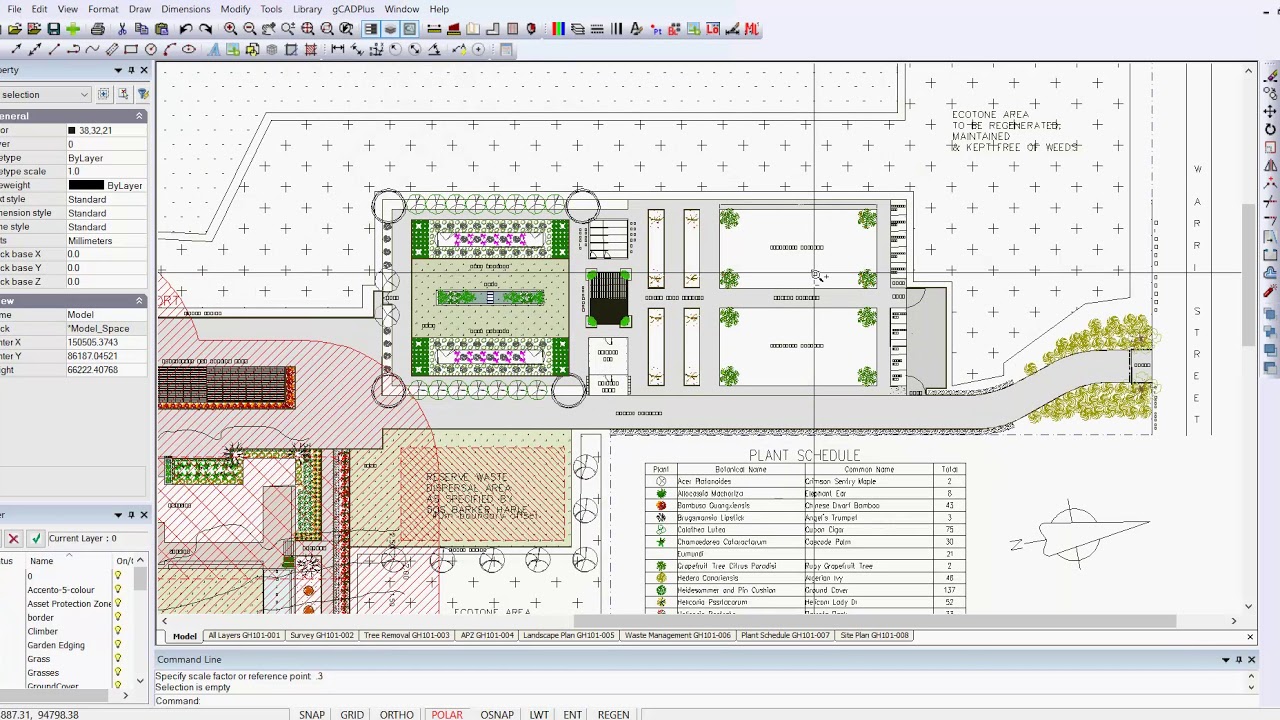Open the Dimensions menu
The height and width of the screenshot is (720, 1280).
click(185, 9)
